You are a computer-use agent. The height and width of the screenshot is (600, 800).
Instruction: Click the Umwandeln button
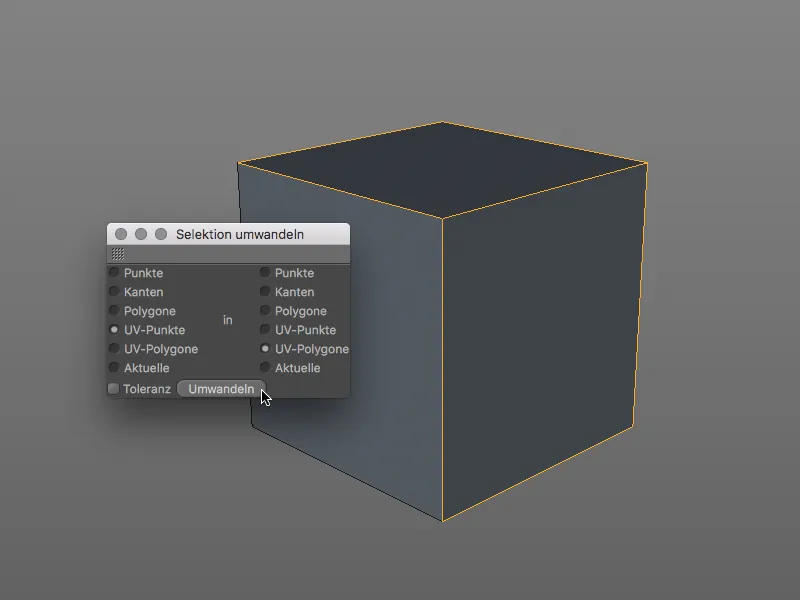pyautogui.click(x=221, y=389)
